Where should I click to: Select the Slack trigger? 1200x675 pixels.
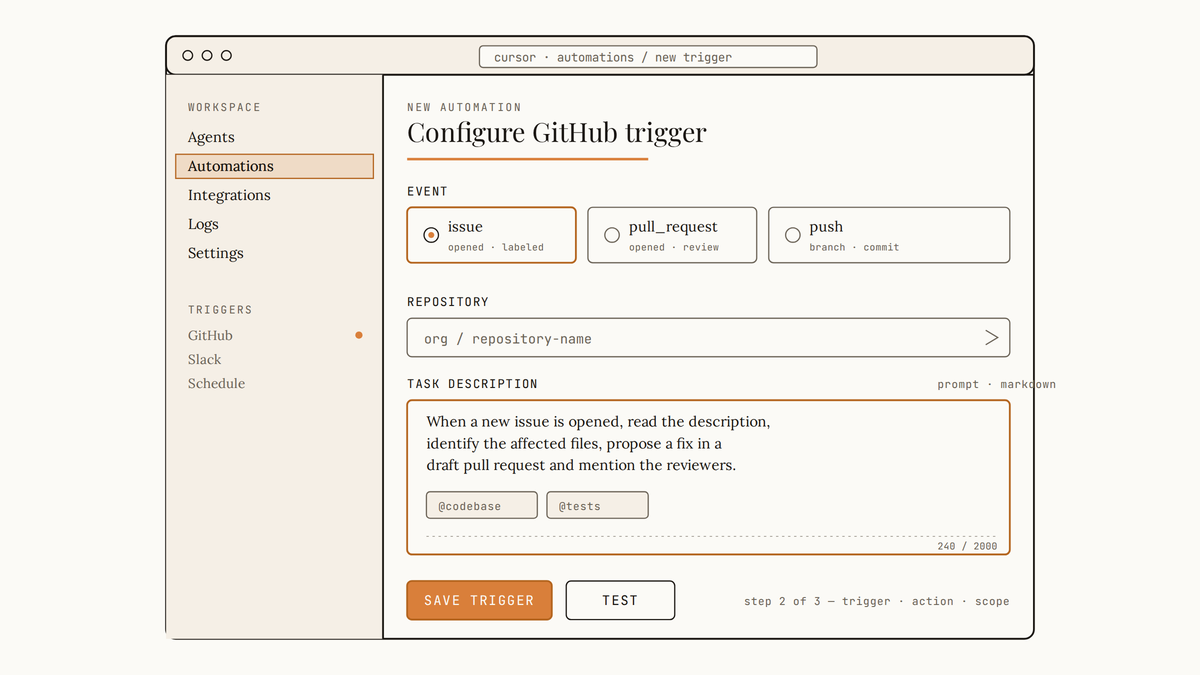click(x=204, y=360)
